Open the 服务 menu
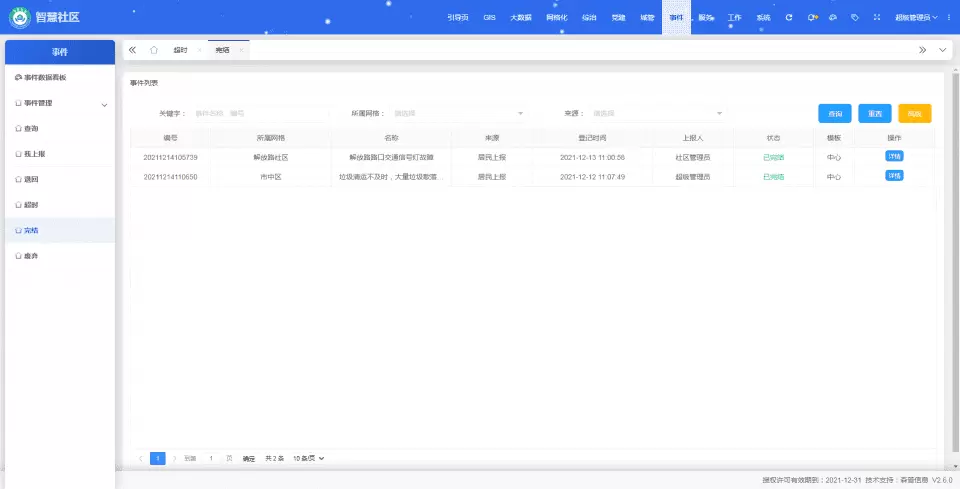The height and width of the screenshot is (489, 960). pos(705,18)
